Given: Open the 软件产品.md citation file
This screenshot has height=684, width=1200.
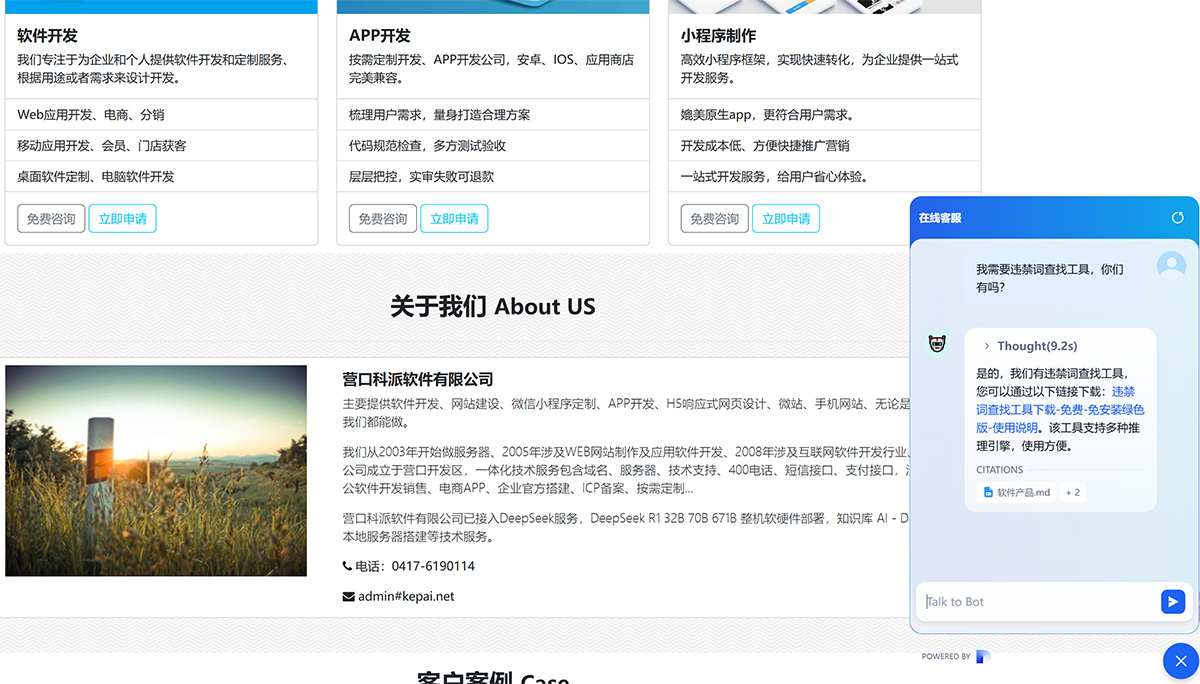Looking at the screenshot, I should pos(1017,492).
